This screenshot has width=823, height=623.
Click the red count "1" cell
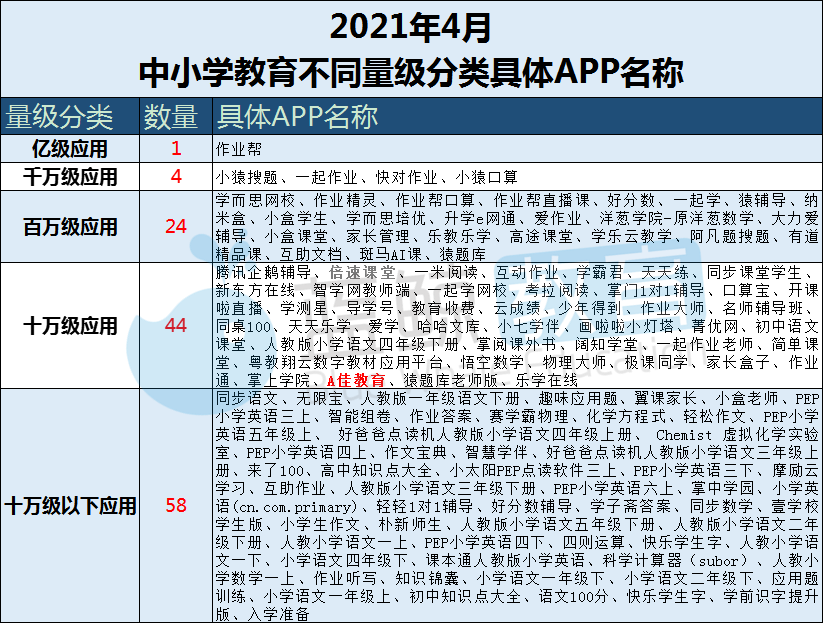(176, 150)
